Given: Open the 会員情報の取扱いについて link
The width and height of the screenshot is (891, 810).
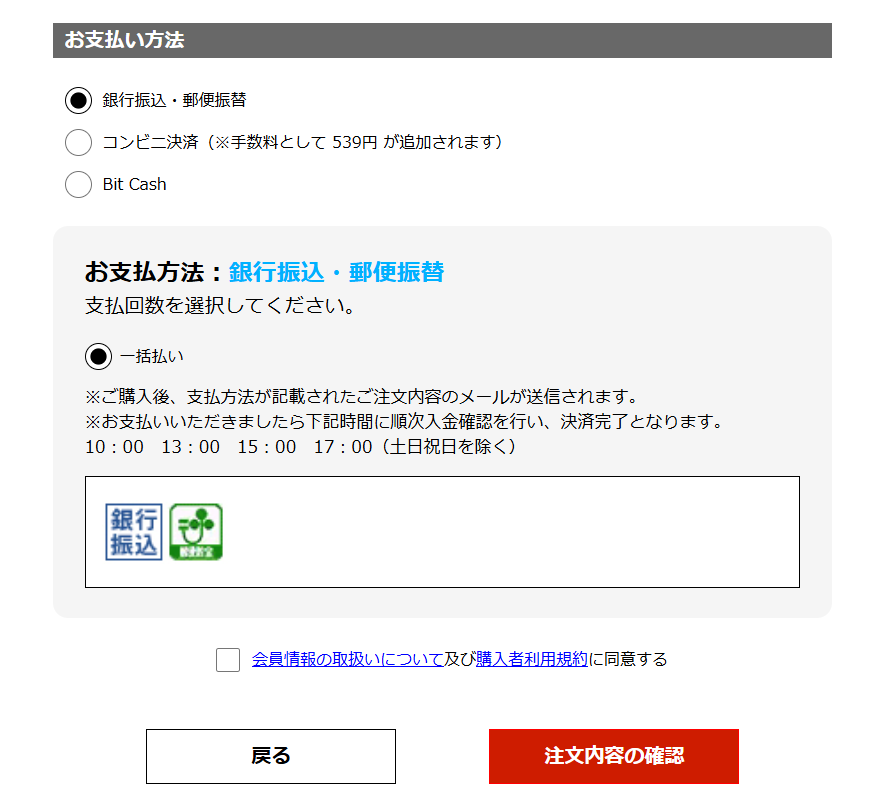Looking at the screenshot, I should click(347, 659).
